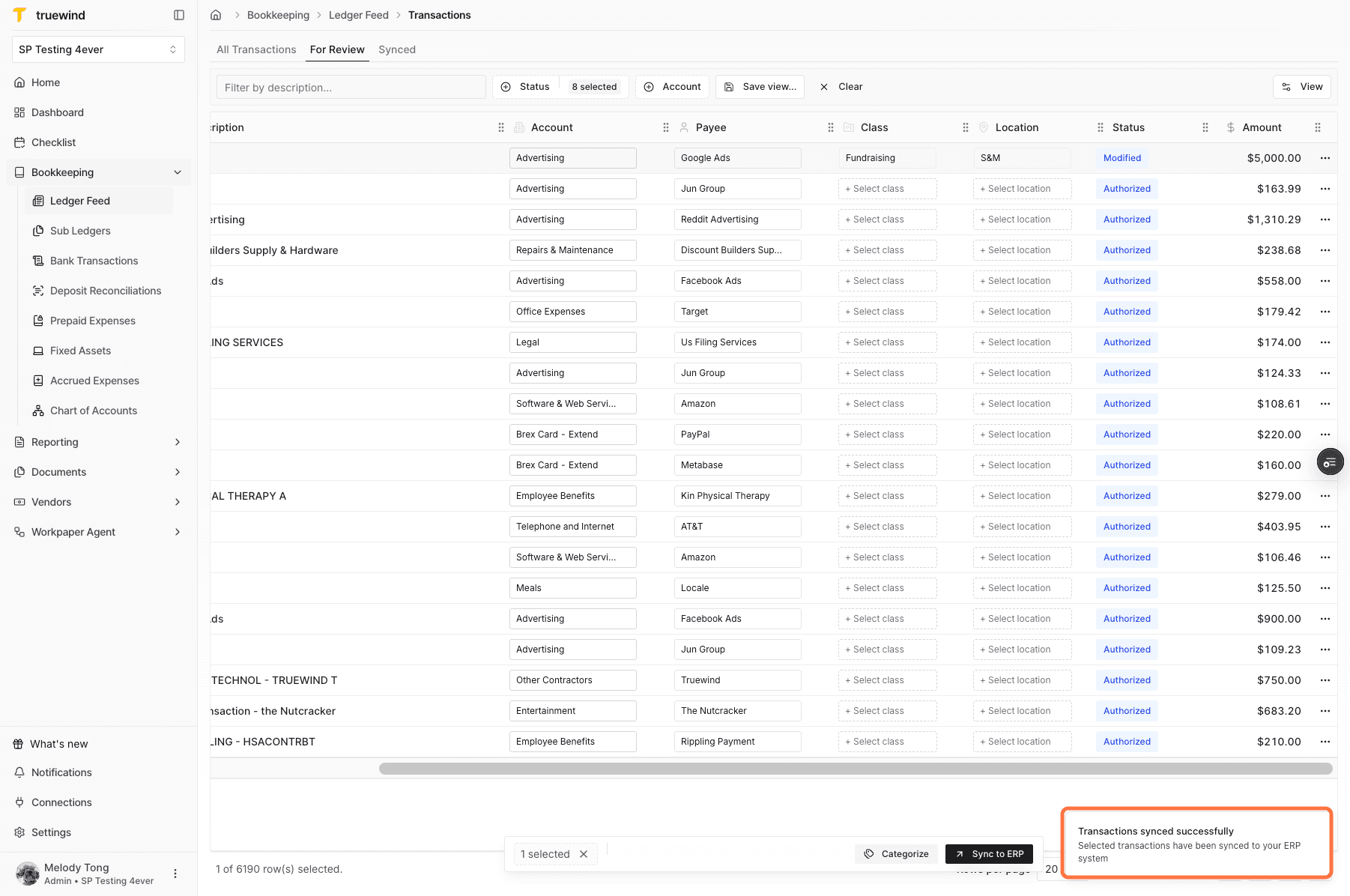Collapse the Bookkeeping section
1350x896 pixels.
tap(178, 172)
